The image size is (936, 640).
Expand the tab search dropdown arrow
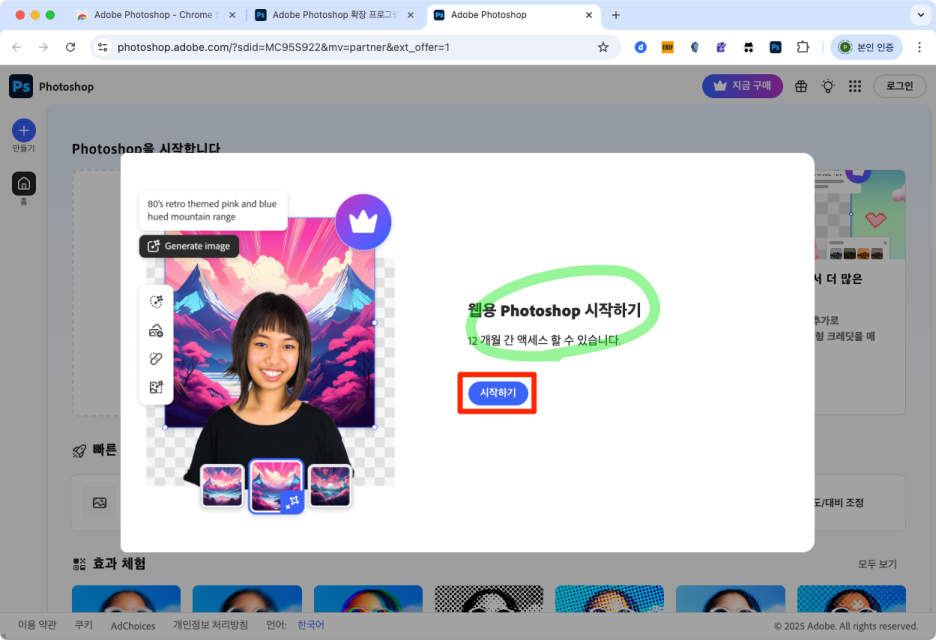point(920,15)
